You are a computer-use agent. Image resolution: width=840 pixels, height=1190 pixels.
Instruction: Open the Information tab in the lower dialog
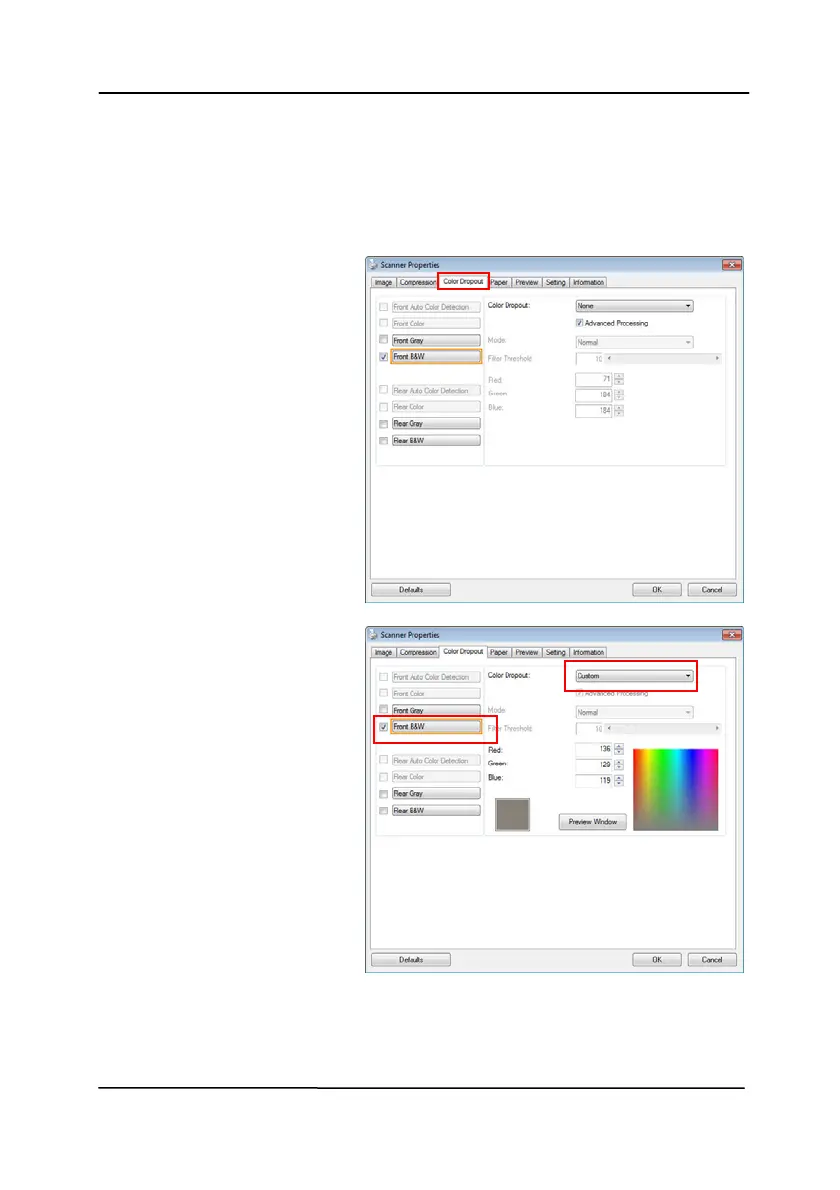[588, 652]
